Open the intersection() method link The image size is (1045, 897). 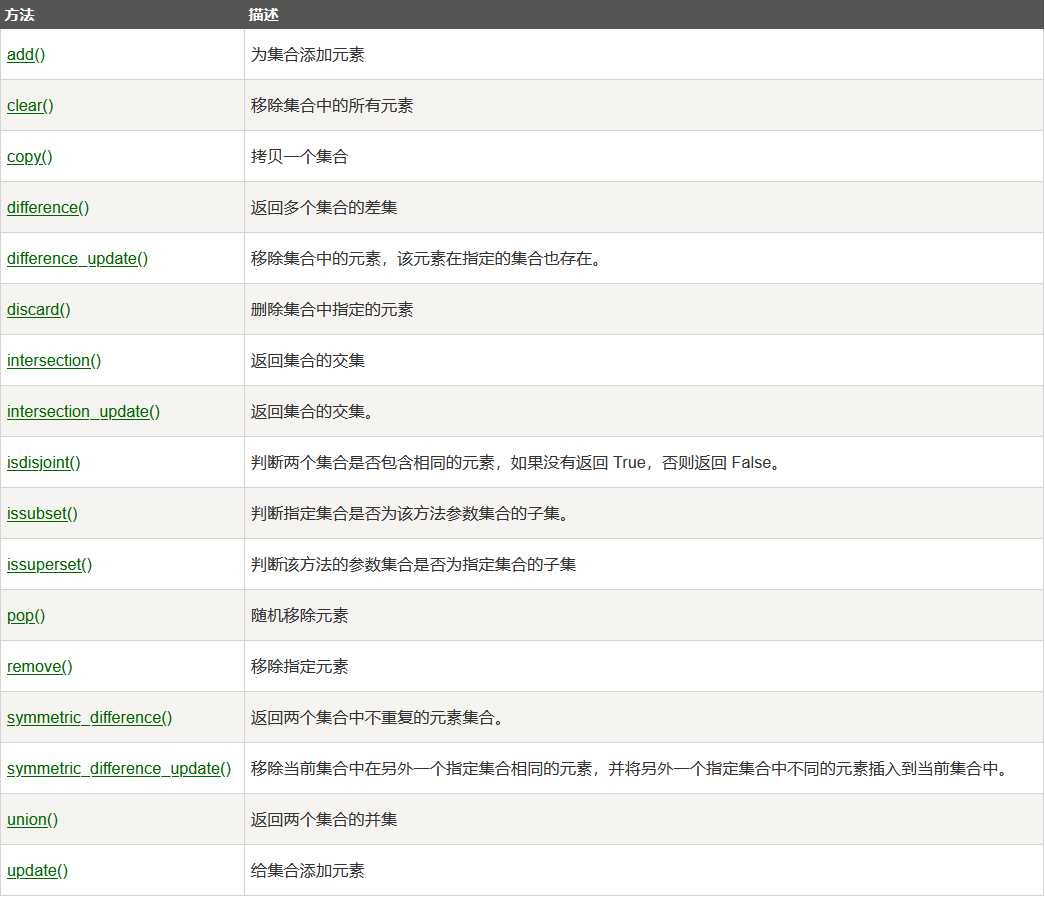(54, 360)
